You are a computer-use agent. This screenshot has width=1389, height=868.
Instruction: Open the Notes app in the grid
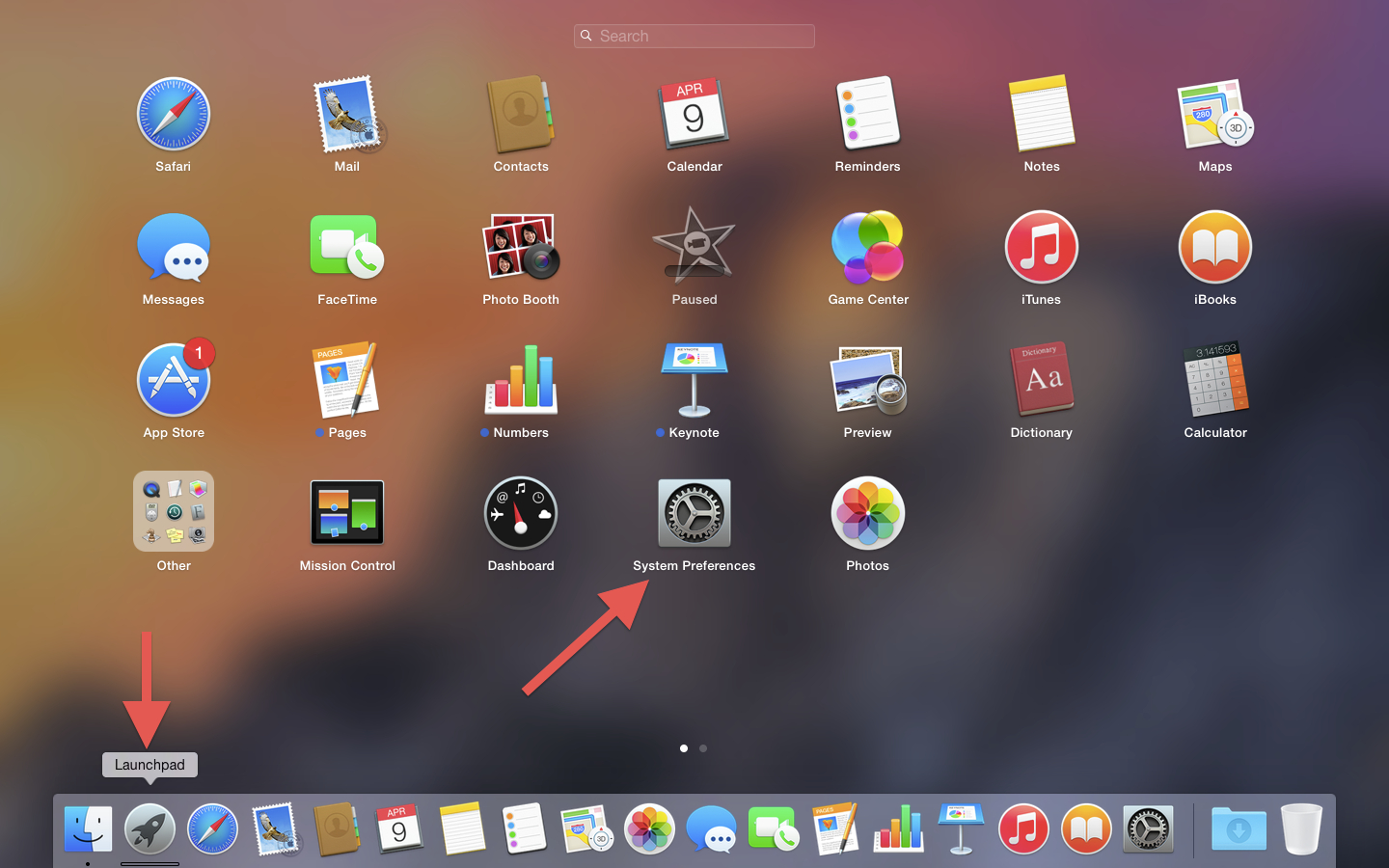pos(1042,115)
